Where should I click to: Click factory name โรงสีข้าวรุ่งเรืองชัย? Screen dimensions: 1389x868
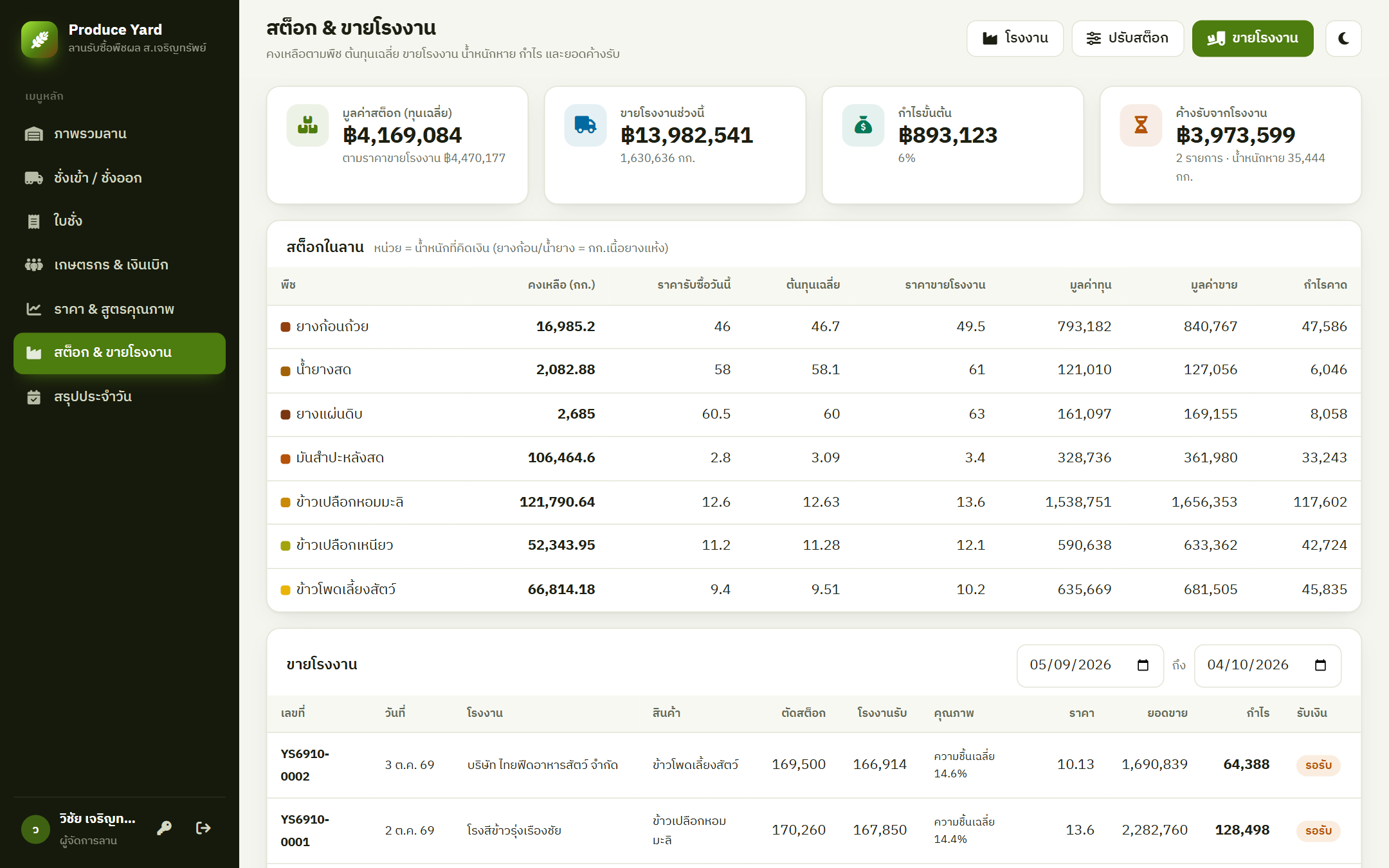coord(514,831)
